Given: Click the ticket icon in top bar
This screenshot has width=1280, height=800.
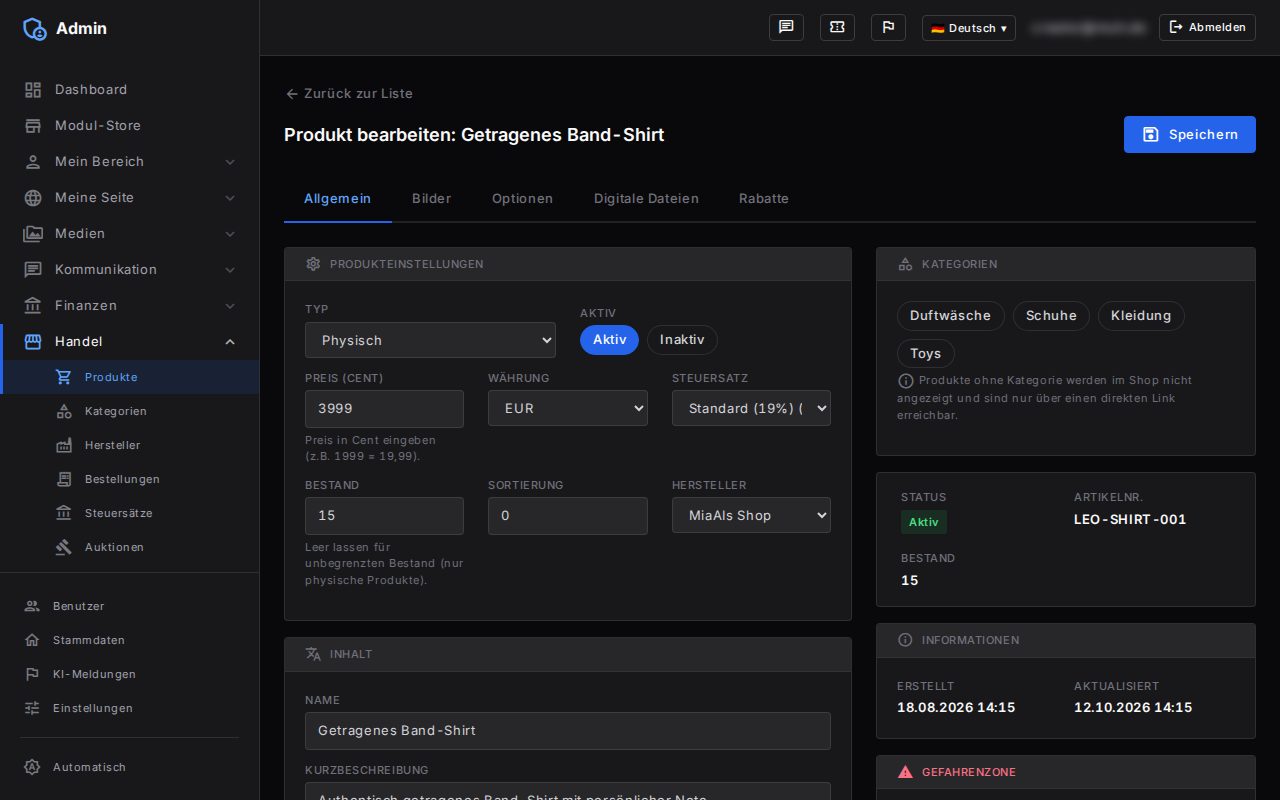Looking at the screenshot, I should tap(837, 28).
